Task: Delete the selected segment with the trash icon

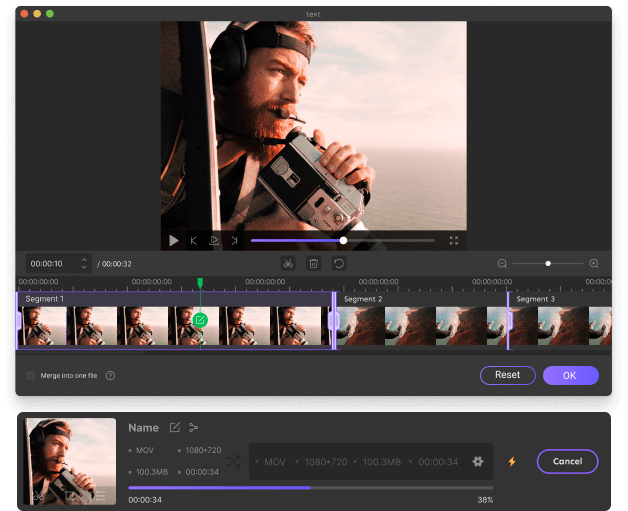Action: [314, 264]
